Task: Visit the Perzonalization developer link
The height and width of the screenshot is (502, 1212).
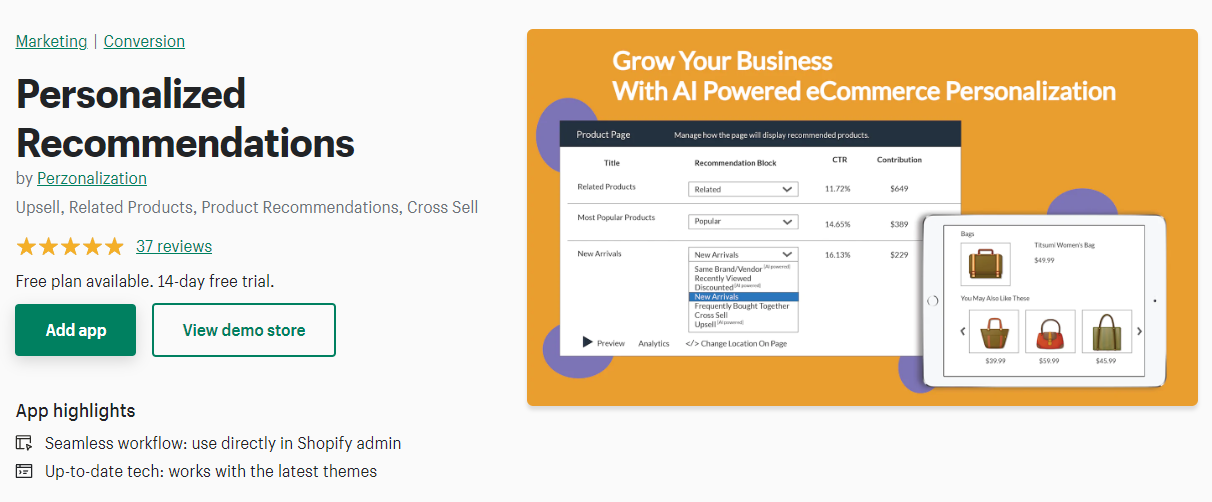Action: [x=92, y=178]
